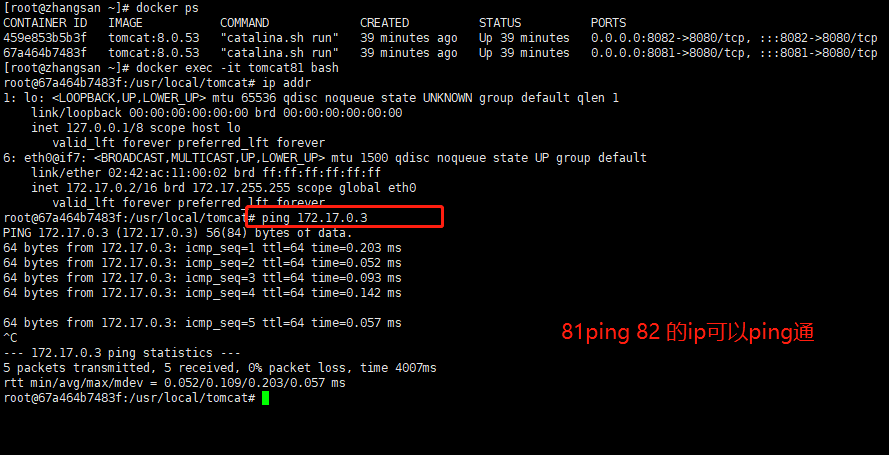Click the 'STATUS' column header

click(499, 23)
